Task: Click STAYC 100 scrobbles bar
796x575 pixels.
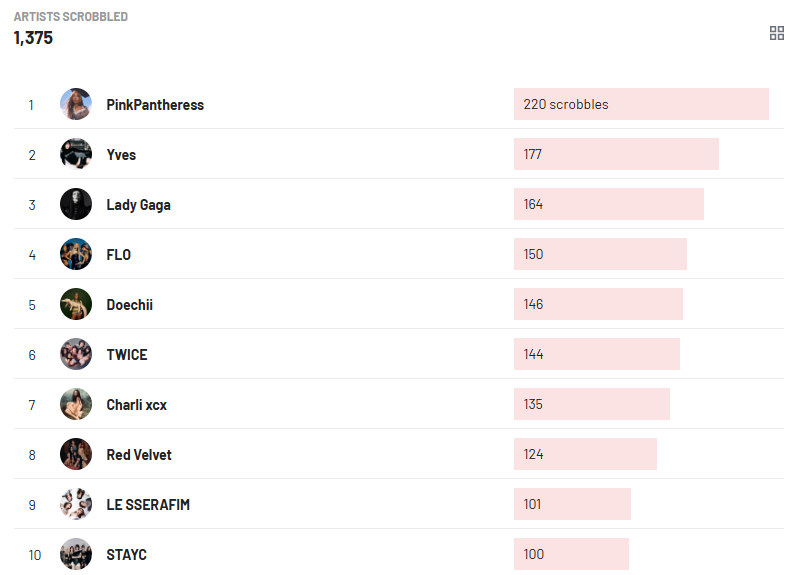Action: (571, 554)
